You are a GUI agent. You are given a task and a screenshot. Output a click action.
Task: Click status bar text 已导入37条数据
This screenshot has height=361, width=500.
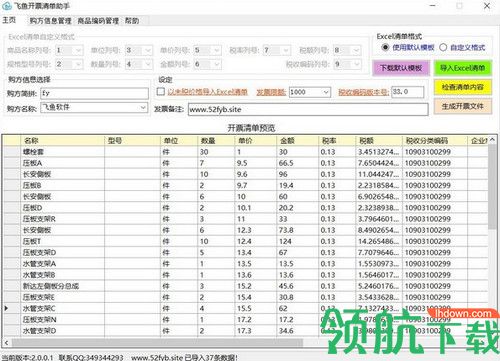pyautogui.click(x=211, y=357)
